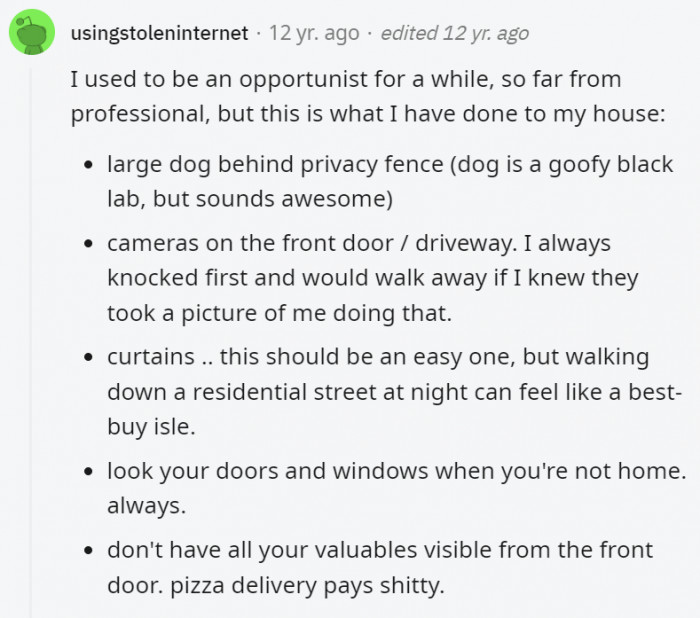
Task: Select the bullet about the large dog
Action: [x=390, y=181]
